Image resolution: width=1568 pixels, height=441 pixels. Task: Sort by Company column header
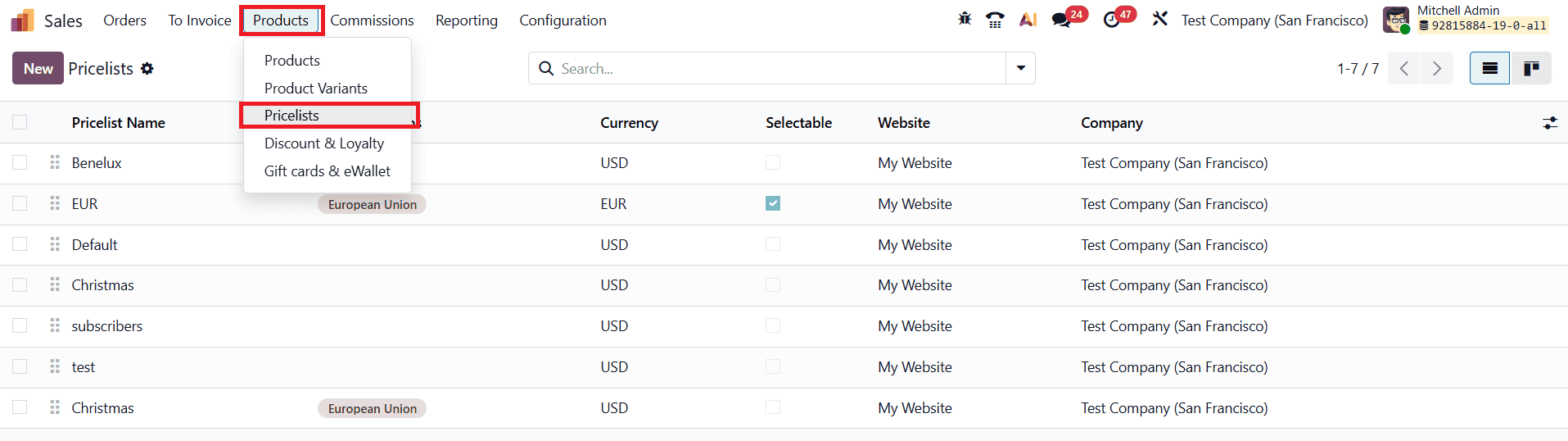(x=1112, y=123)
